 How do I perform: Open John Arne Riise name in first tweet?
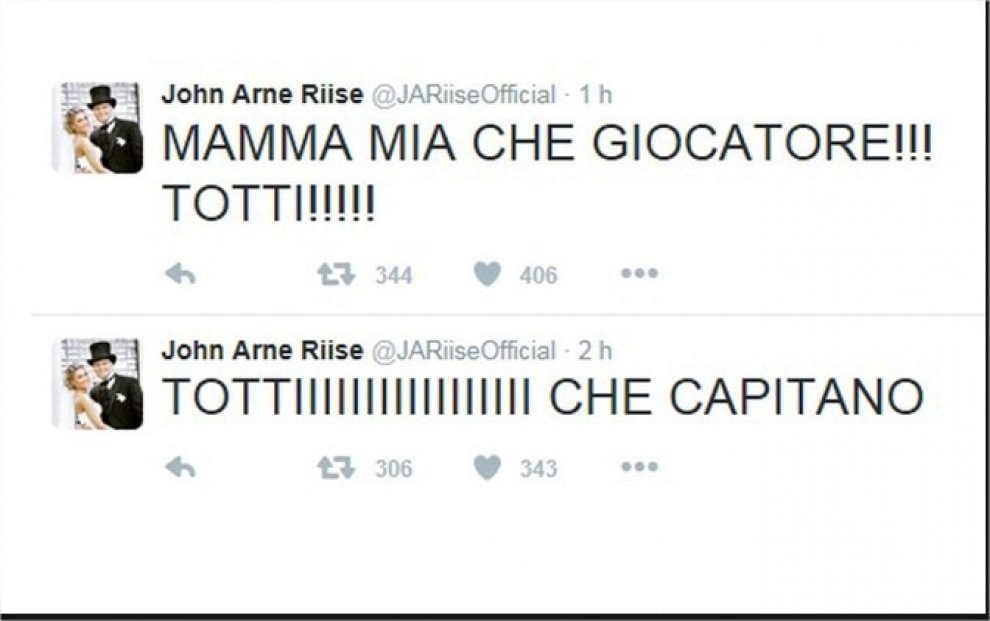click(262, 95)
